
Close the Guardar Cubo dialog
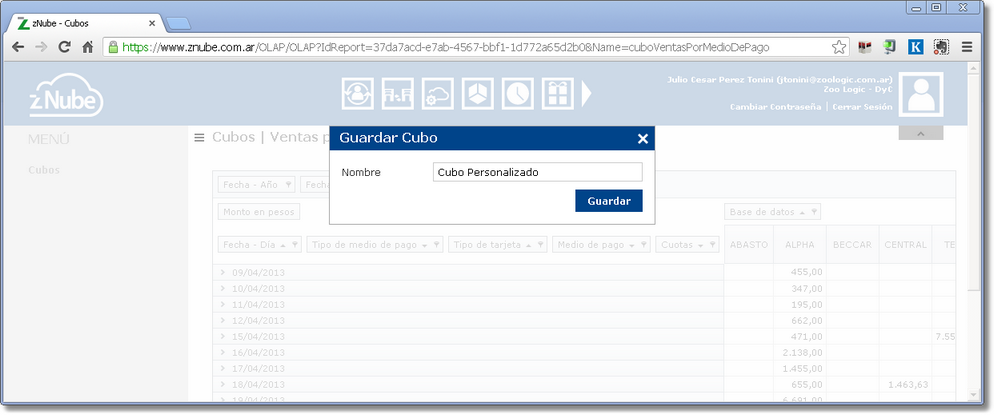click(x=643, y=139)
